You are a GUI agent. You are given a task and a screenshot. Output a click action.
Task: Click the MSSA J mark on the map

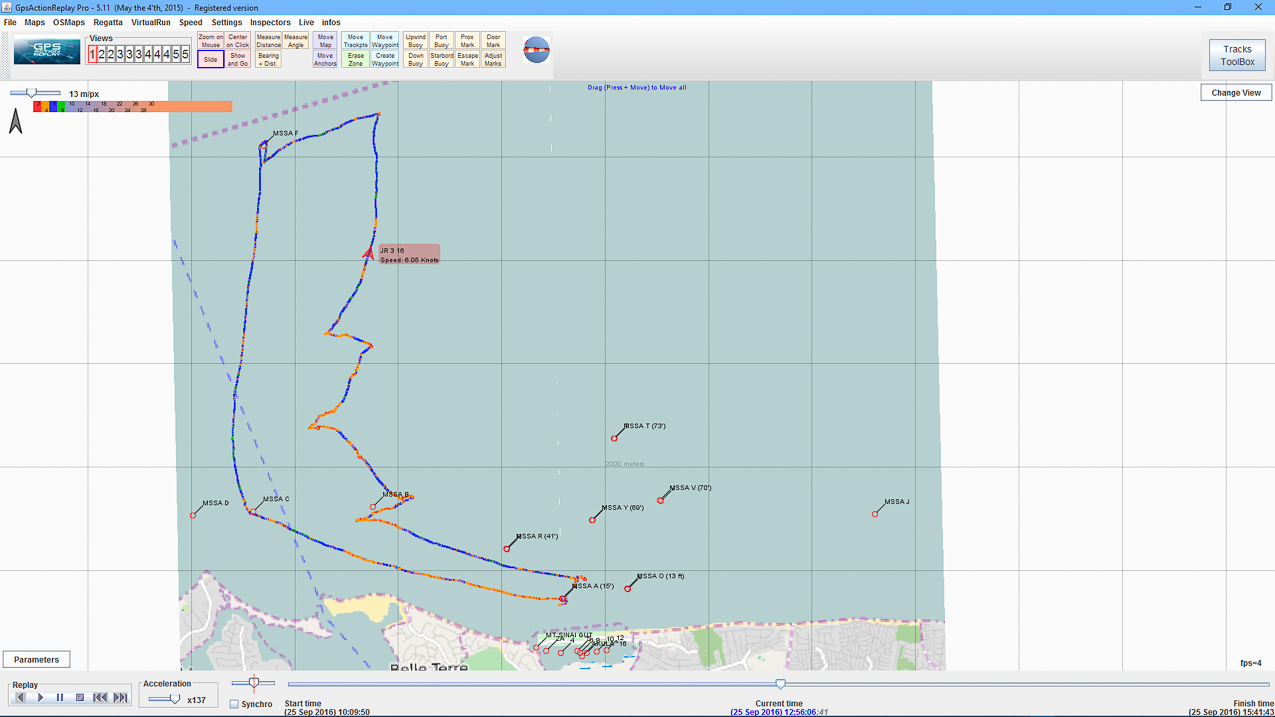click(x=875, y=514)
